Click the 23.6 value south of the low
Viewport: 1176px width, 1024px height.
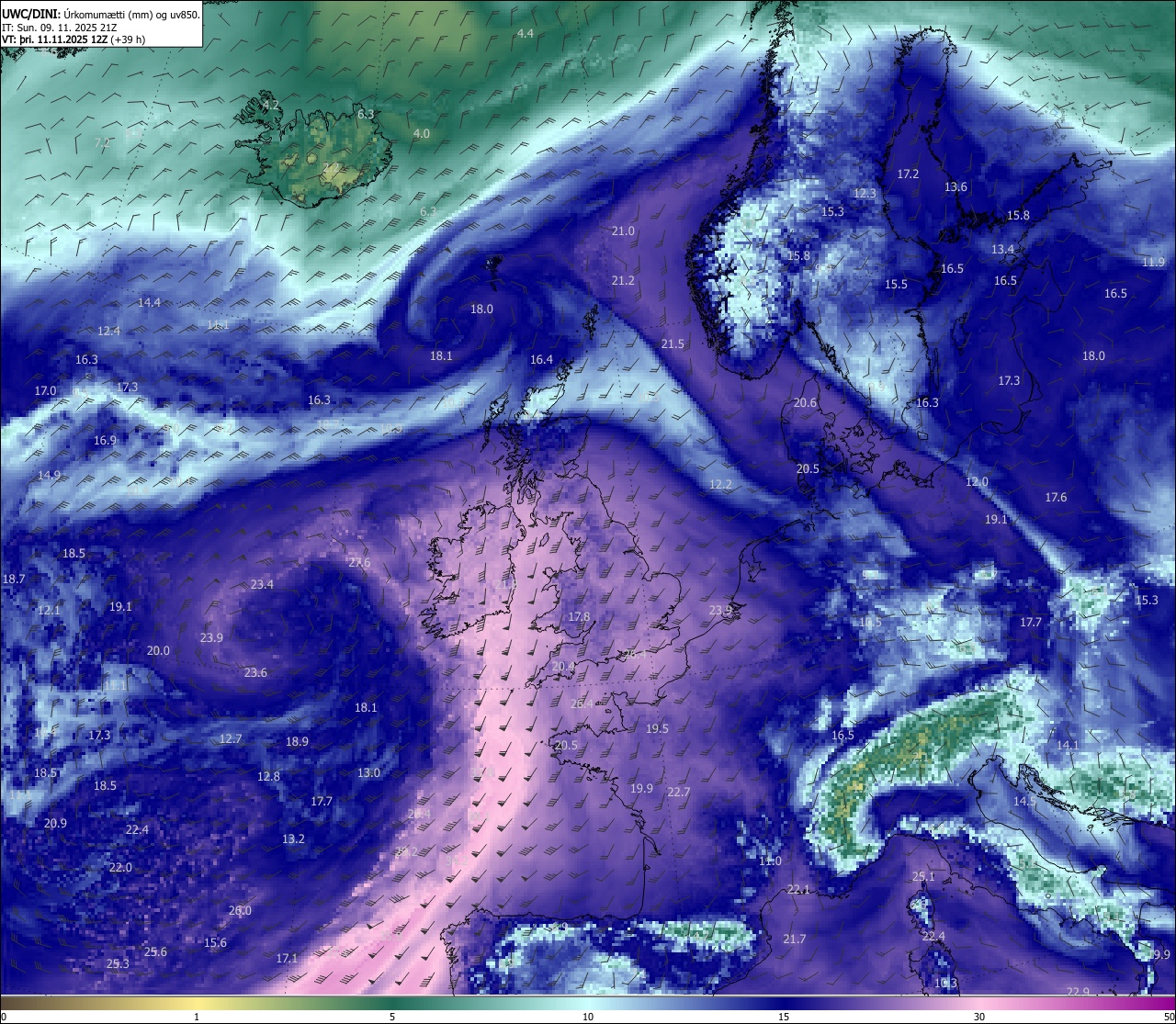coord(255,673)
